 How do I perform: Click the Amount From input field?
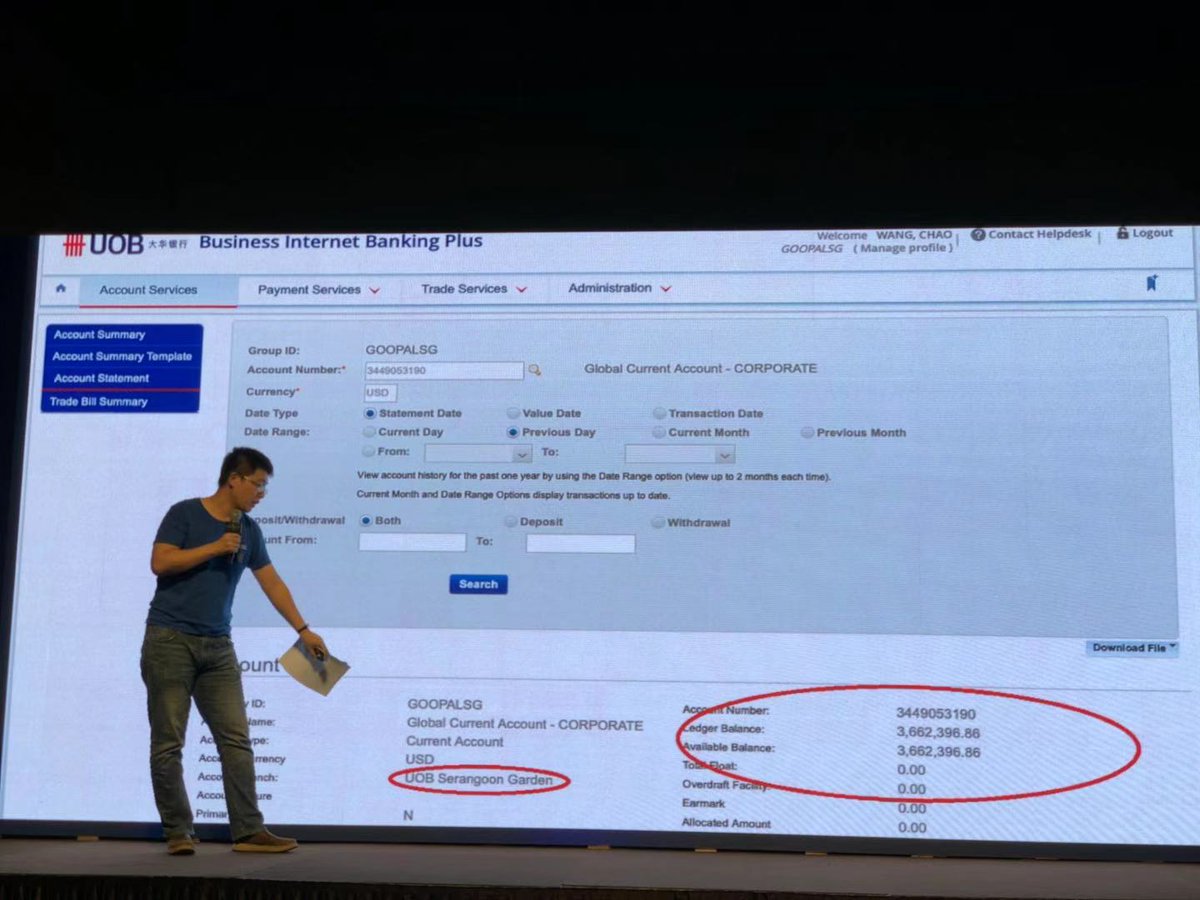pyautogui.click(x=412, y=542)
